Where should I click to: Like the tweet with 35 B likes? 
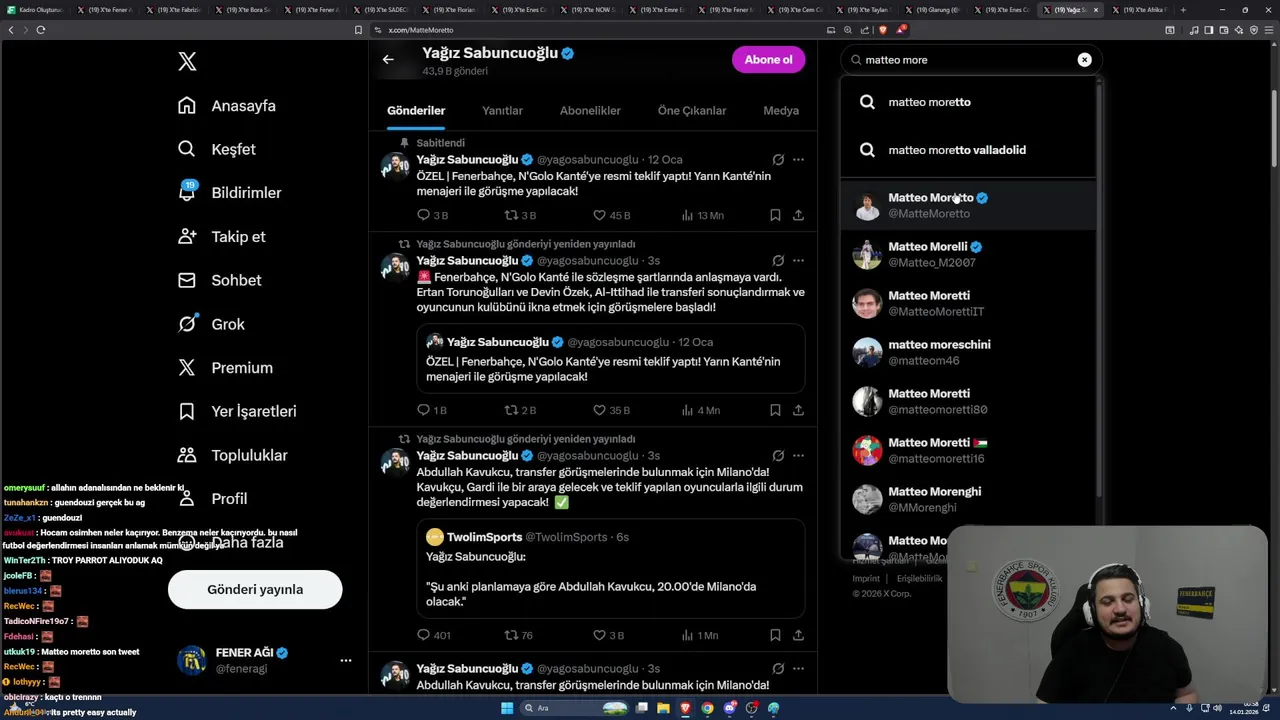pyautogui.click(x=610, y=410)
